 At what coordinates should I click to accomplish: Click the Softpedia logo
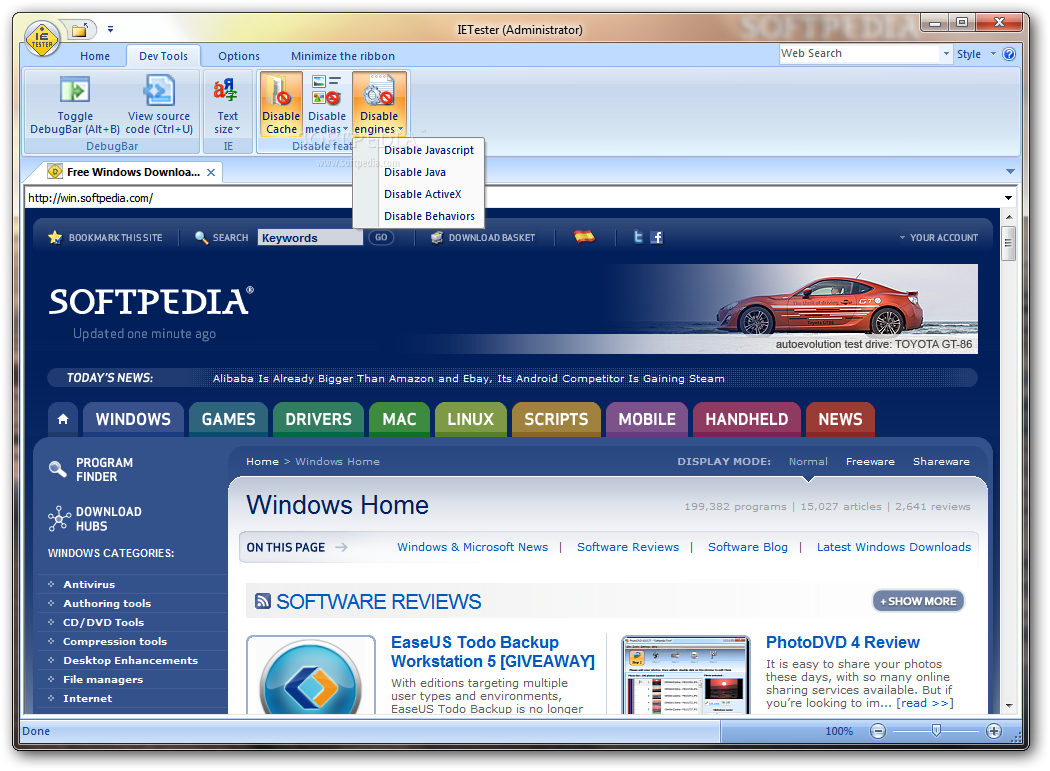(151, 301)
